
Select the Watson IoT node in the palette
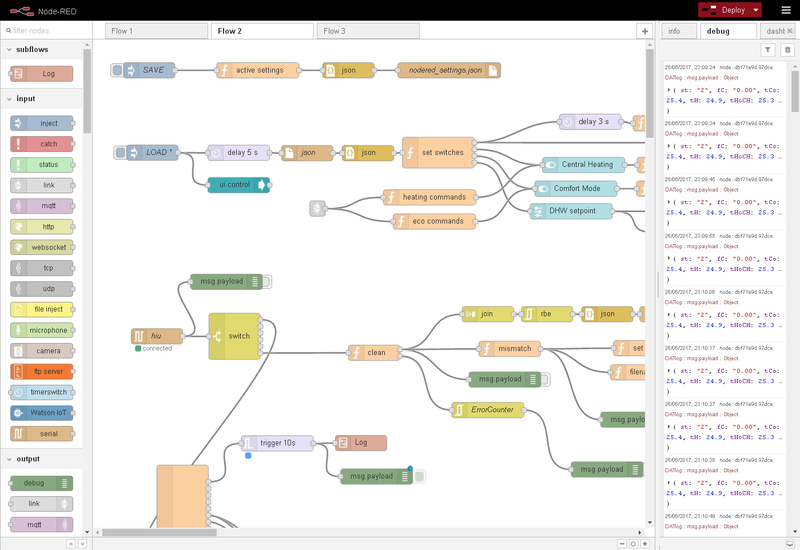click(41, 413)
